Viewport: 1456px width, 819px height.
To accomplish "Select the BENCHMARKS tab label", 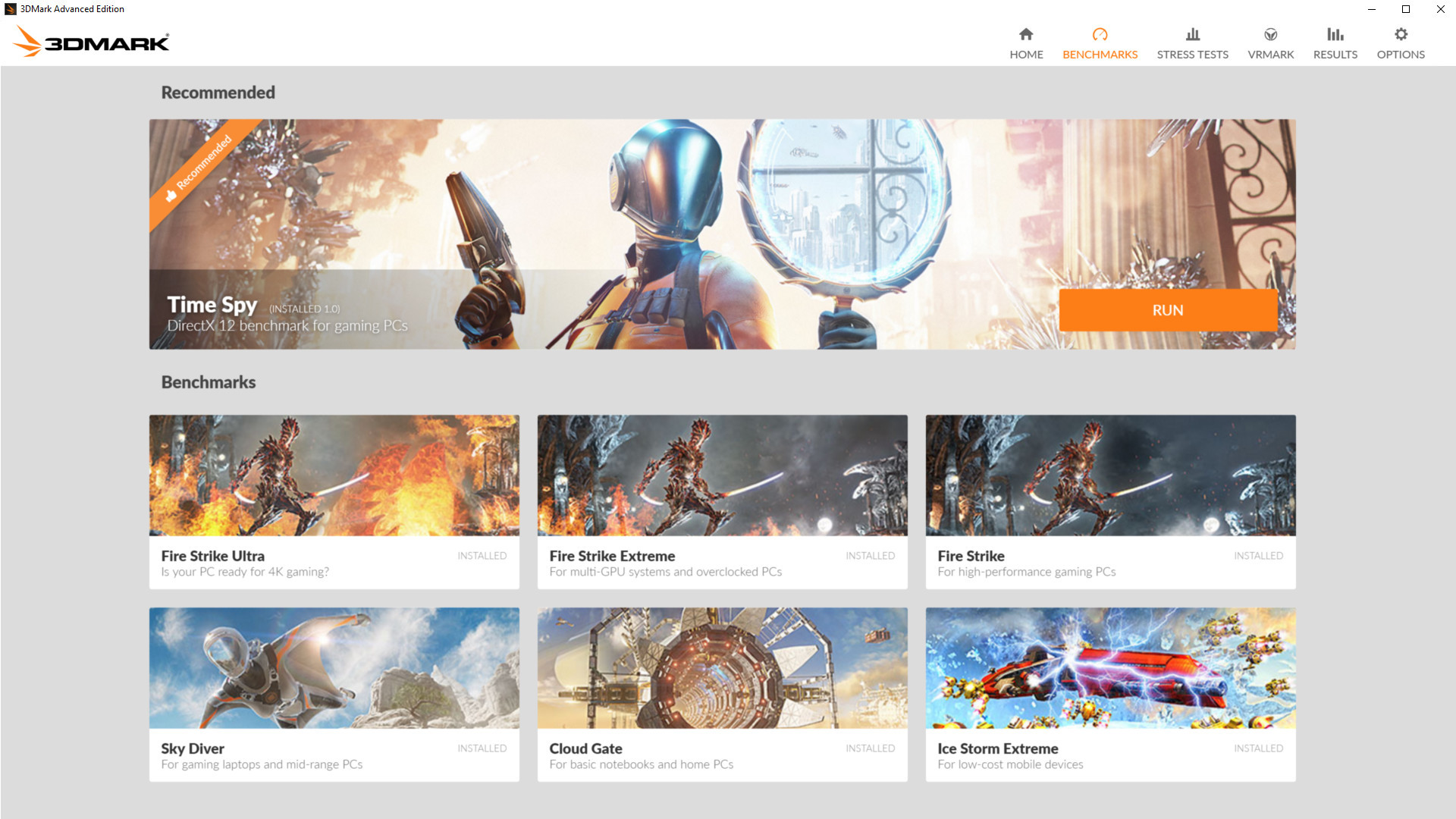I will 1100,55.
